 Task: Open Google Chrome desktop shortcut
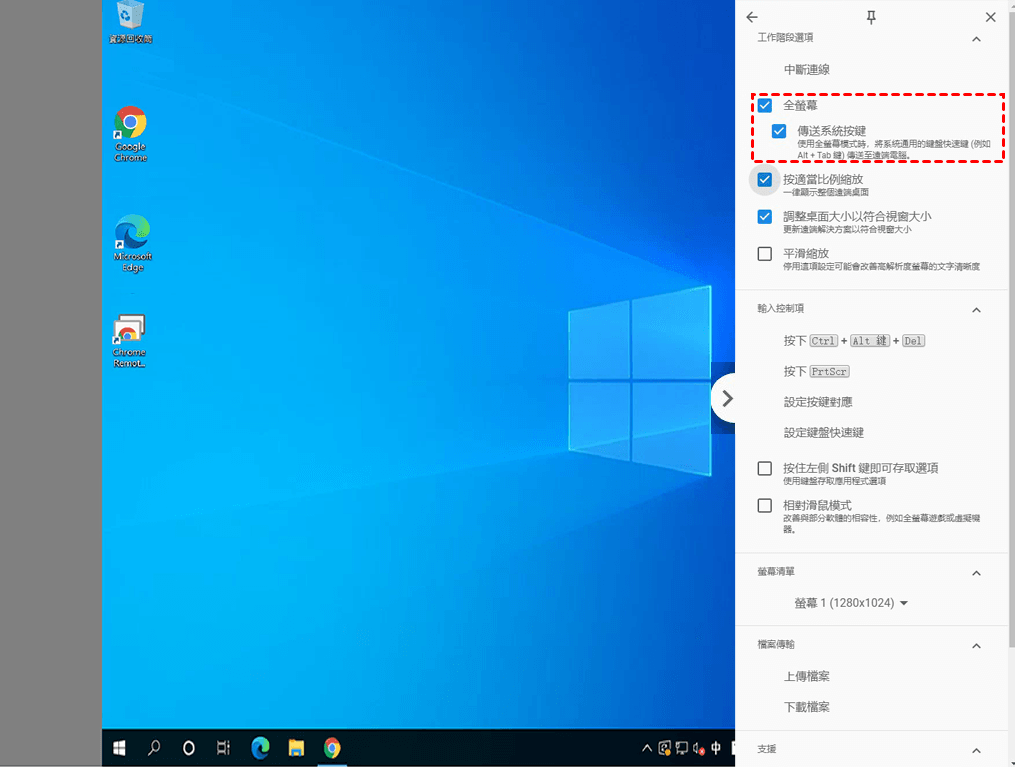click(130, 124)
